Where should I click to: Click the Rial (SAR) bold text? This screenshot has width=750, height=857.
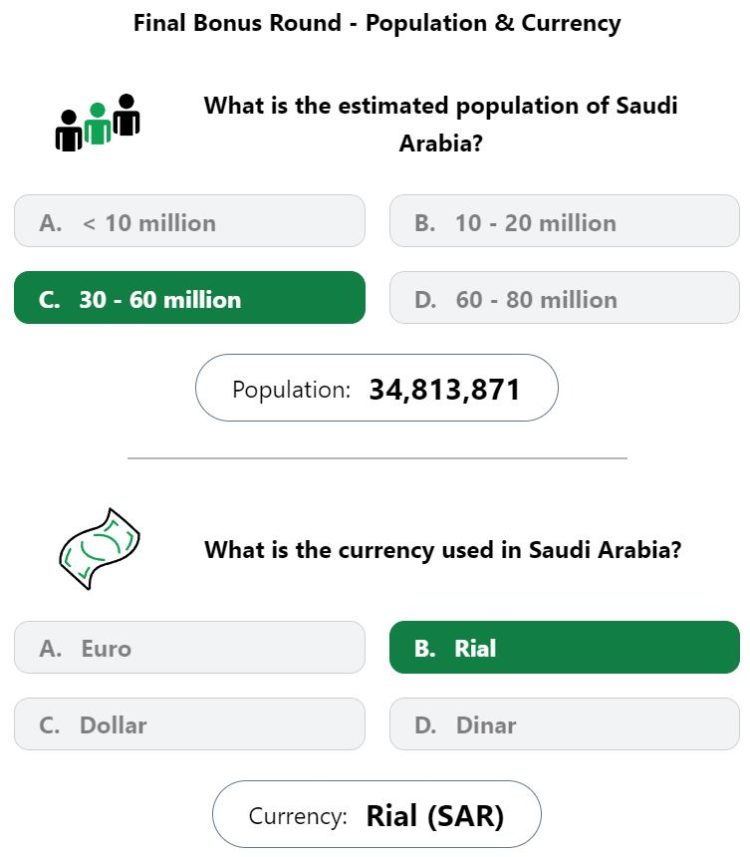click(x=435, y=816)
